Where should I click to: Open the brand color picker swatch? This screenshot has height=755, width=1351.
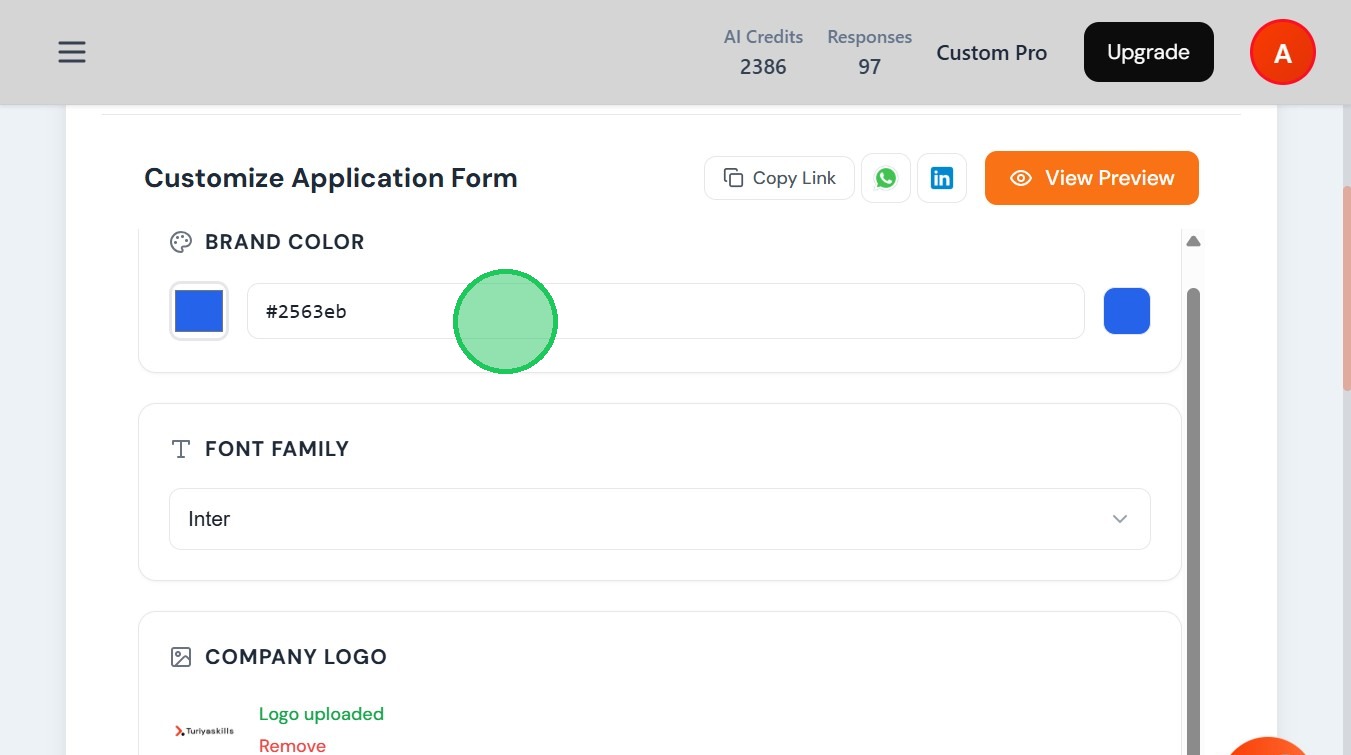[199, 311]
